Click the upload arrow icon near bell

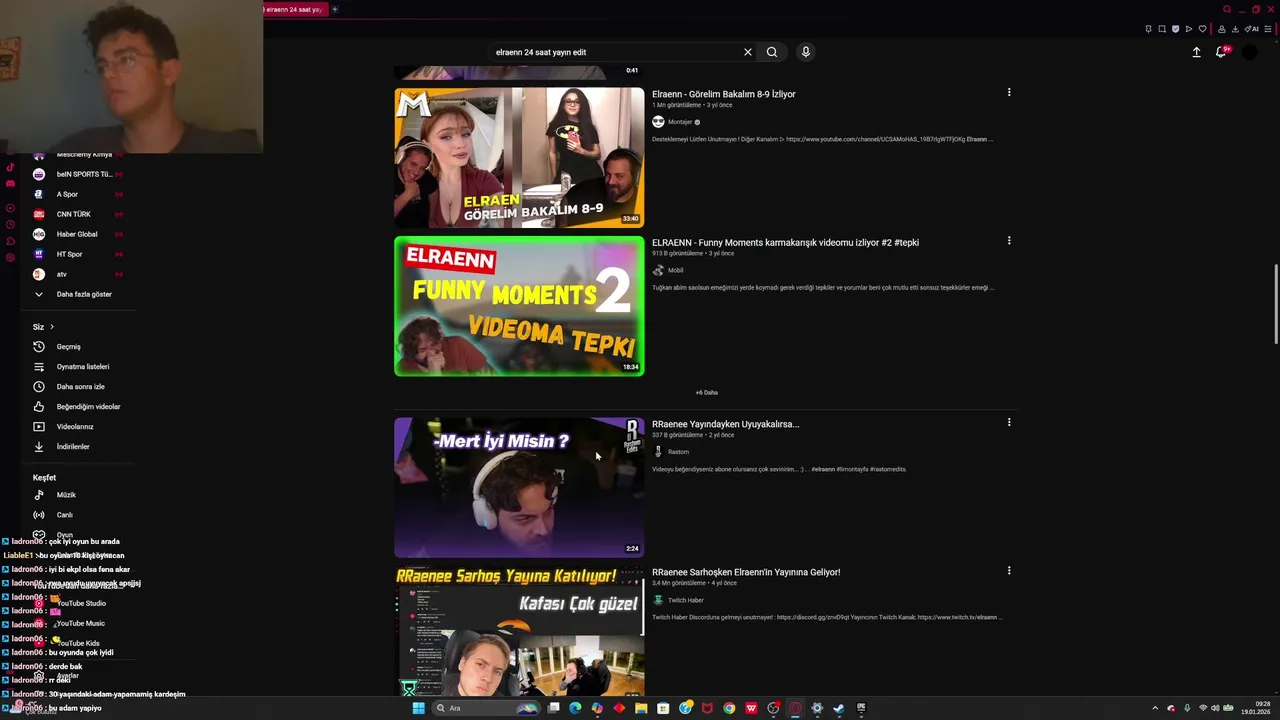coord(1196,52)
